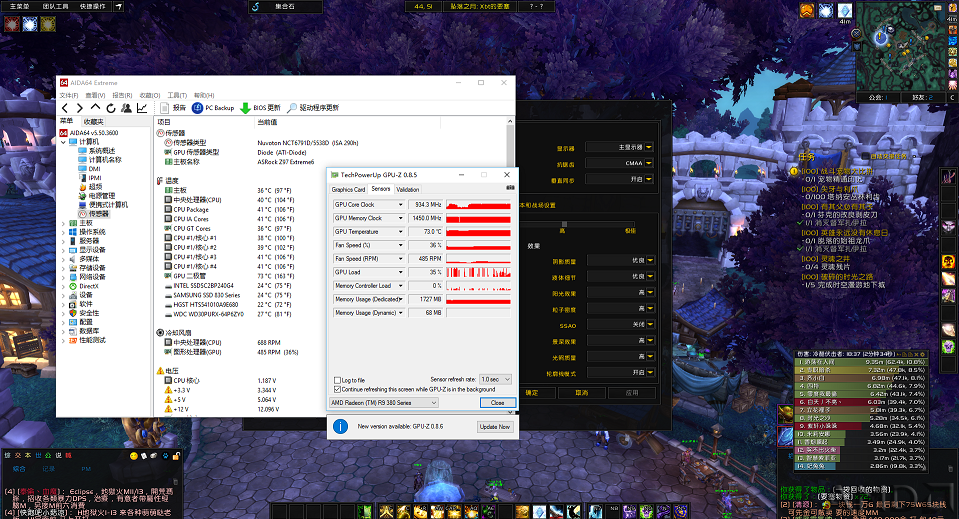Screen dimensions: 959x519
Task: Open GPU Load sensor dropdown
Action: 401,272
